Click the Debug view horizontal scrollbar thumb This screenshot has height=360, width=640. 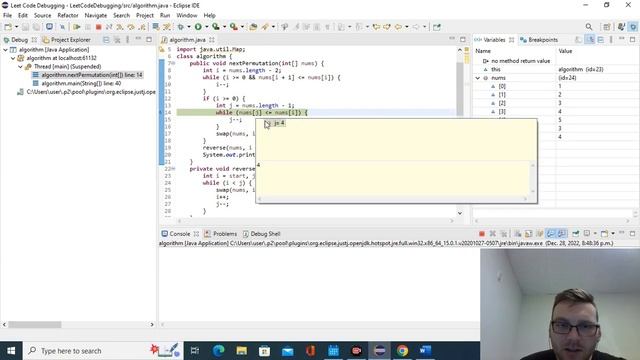click(x=35, y=325)
